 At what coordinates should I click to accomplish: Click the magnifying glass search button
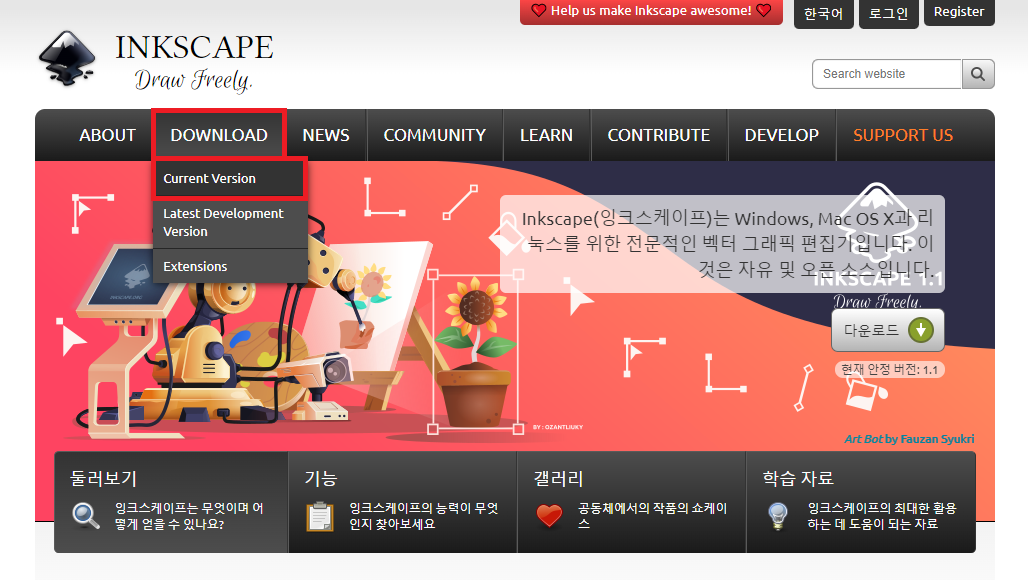click(978, 74)
